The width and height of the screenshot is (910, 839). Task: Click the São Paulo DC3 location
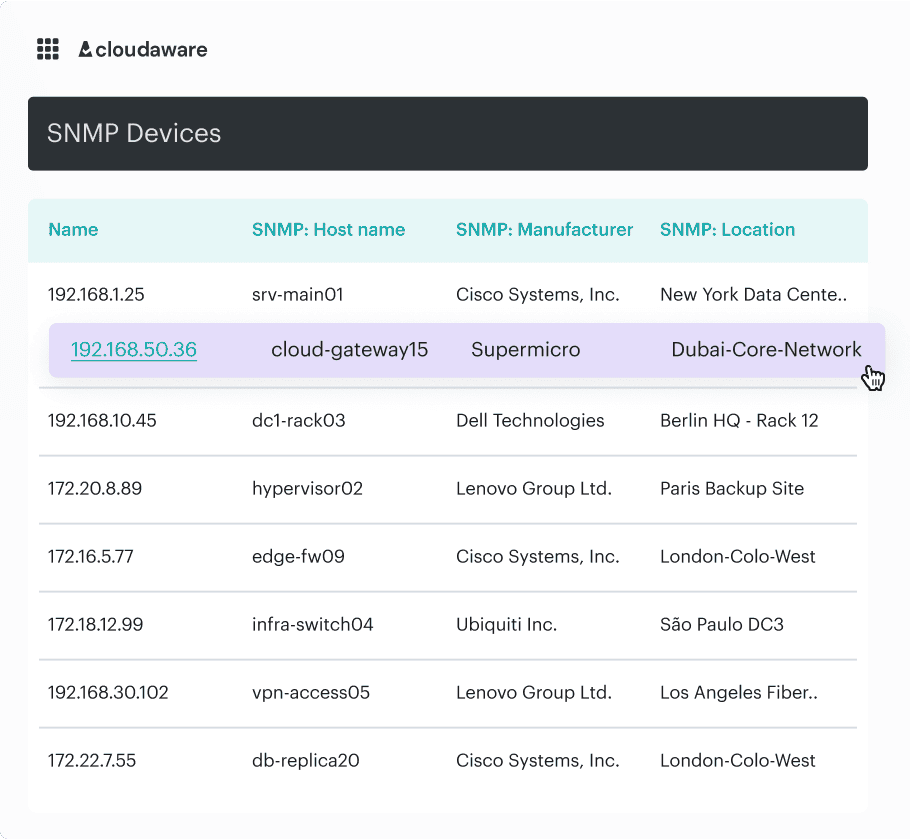coord(722,624)
